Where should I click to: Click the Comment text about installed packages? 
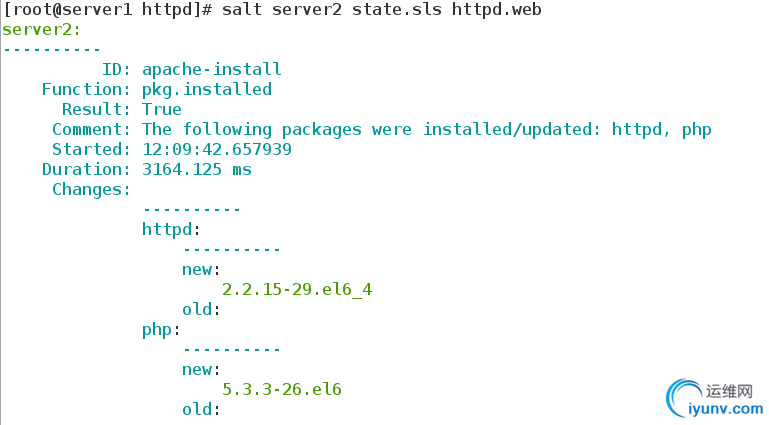427,129
